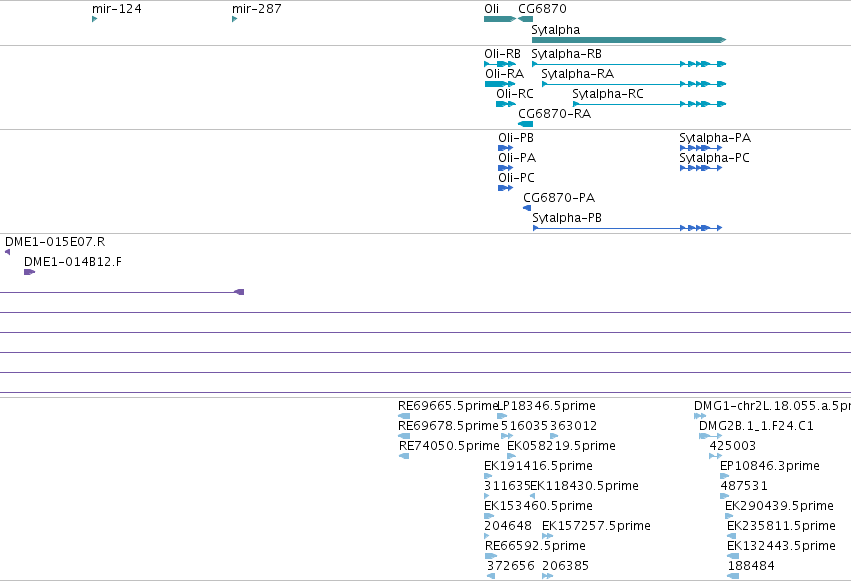
Task: Select the Oli-PB protein label
Action: pos(516,138)
